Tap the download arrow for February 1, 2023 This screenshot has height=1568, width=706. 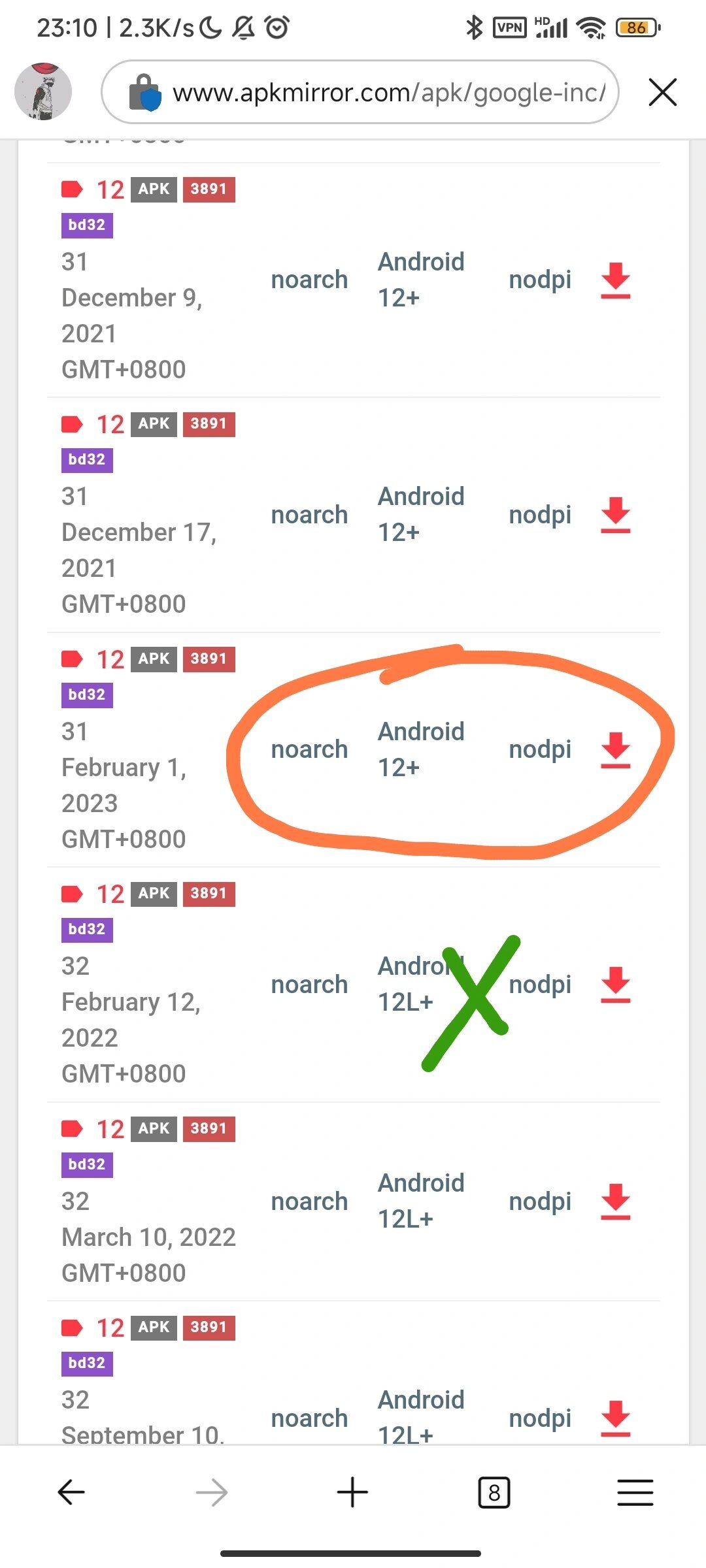615,749
